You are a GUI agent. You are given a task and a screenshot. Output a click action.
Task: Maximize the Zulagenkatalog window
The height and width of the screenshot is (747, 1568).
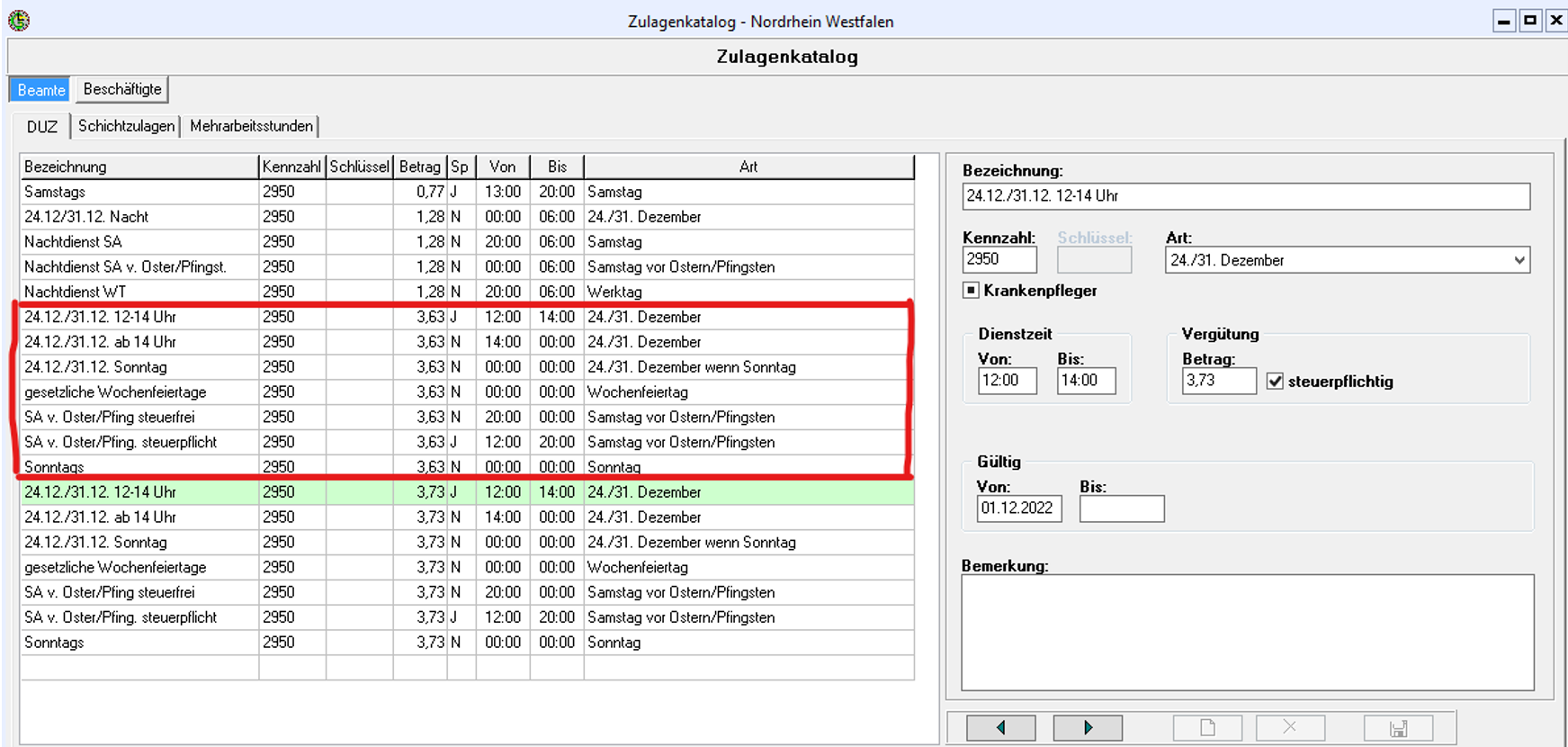click(x=1530, y=21)
